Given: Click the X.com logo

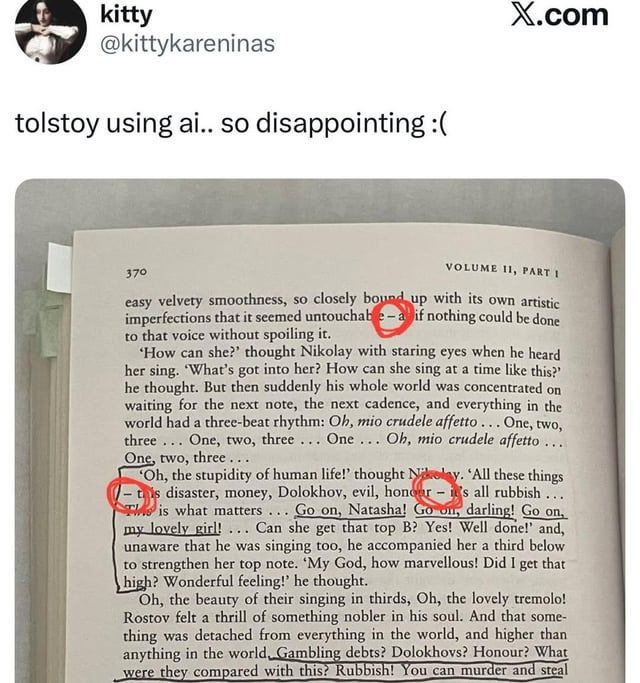Looking at the screenshot, I should coord(559,16).
